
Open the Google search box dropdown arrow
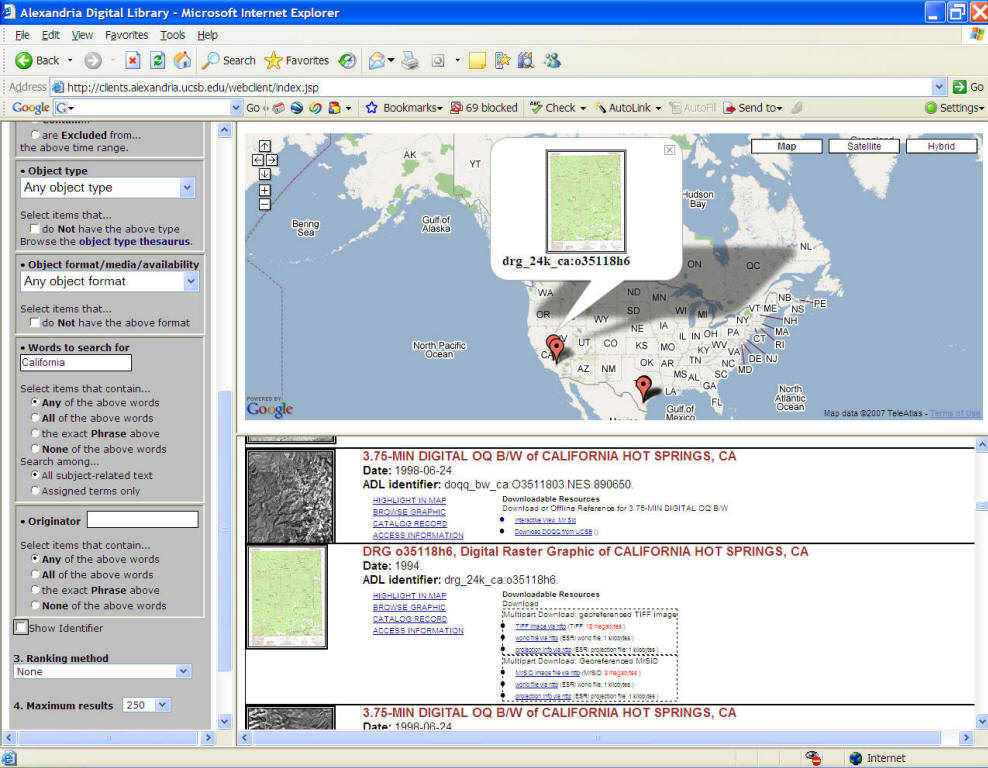pyautogui.click(x=236, y=108)
